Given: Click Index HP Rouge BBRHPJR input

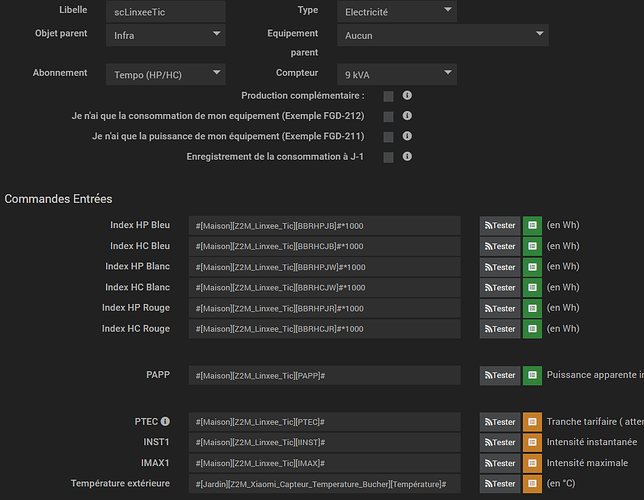Looking at the screenshot, I should pyautogui.click(x=324, y=308).
